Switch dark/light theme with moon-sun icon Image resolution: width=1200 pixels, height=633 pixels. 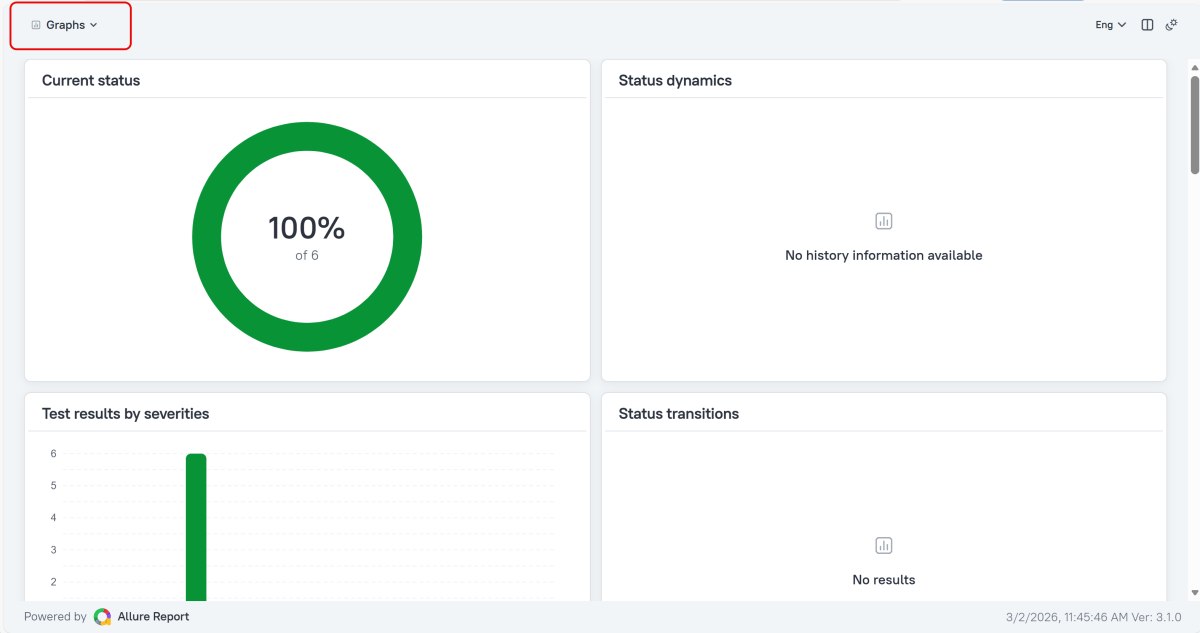click(x=1172, y=25)
